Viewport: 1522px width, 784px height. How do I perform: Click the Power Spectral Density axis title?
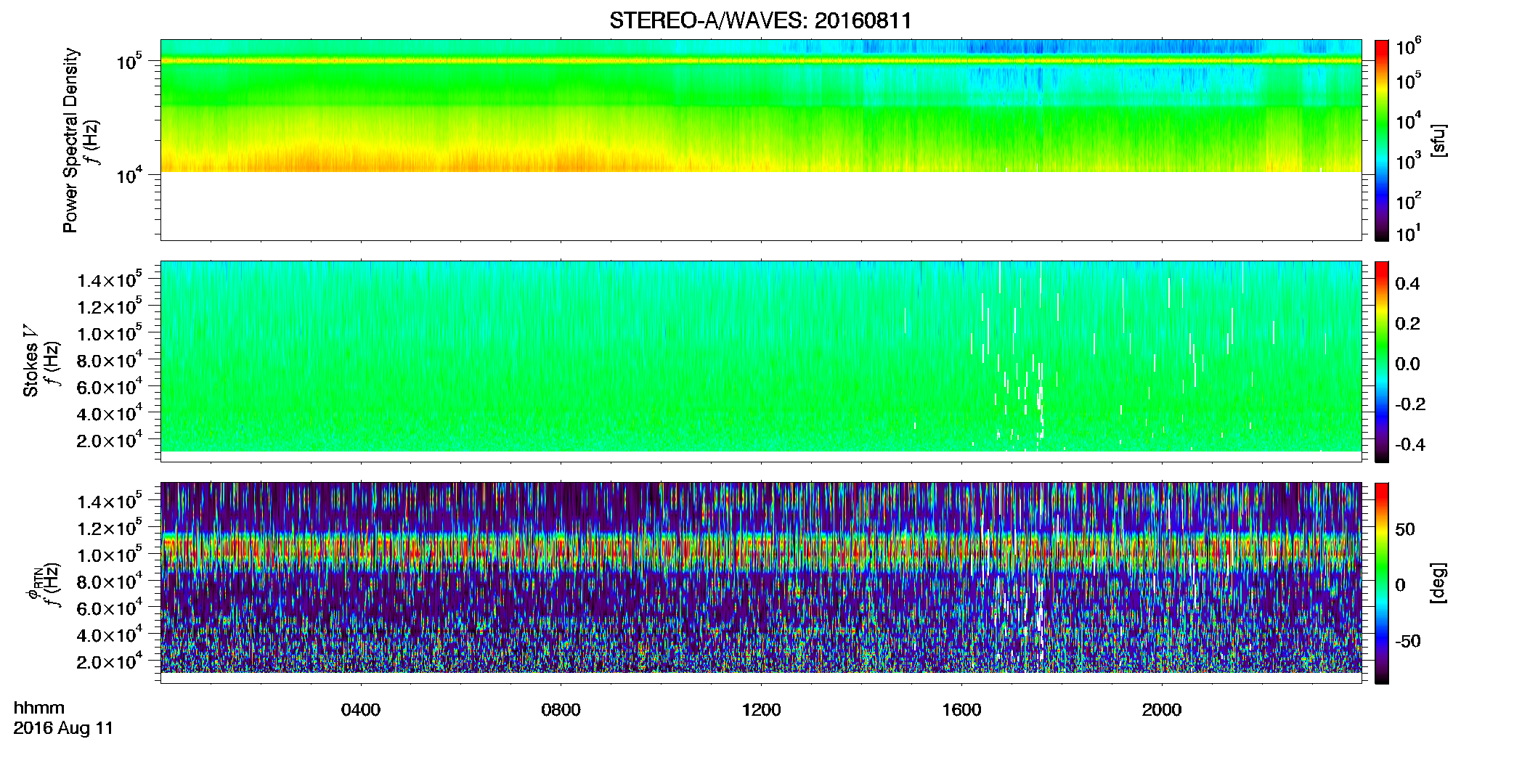point(70,140)
